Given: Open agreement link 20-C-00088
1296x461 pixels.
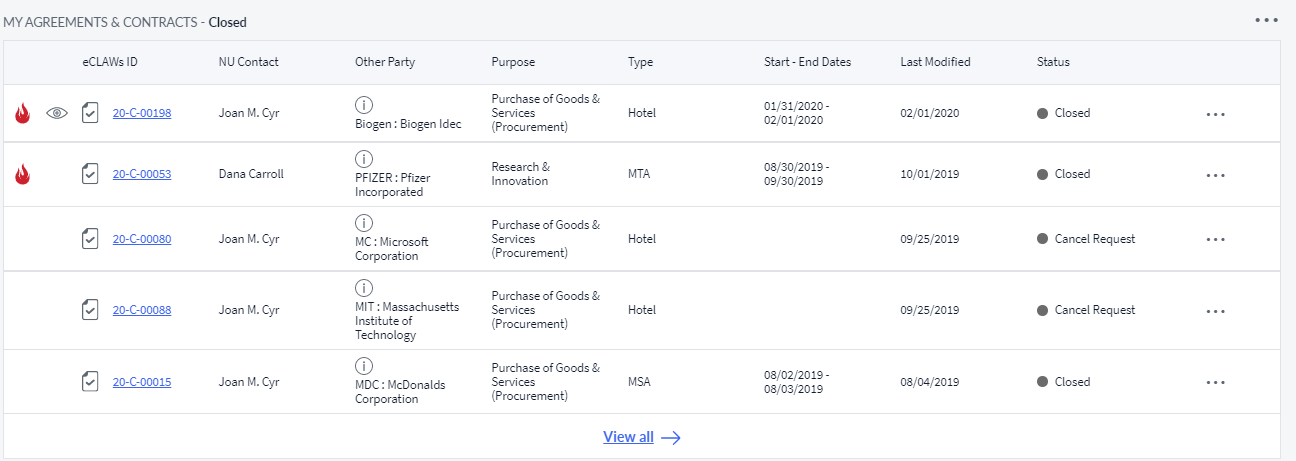Looking at the screenshot, I should [142, 310].
